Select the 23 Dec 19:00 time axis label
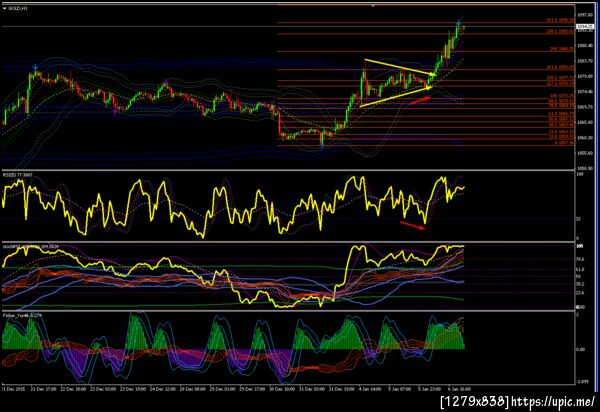 [x=132, y=389]
